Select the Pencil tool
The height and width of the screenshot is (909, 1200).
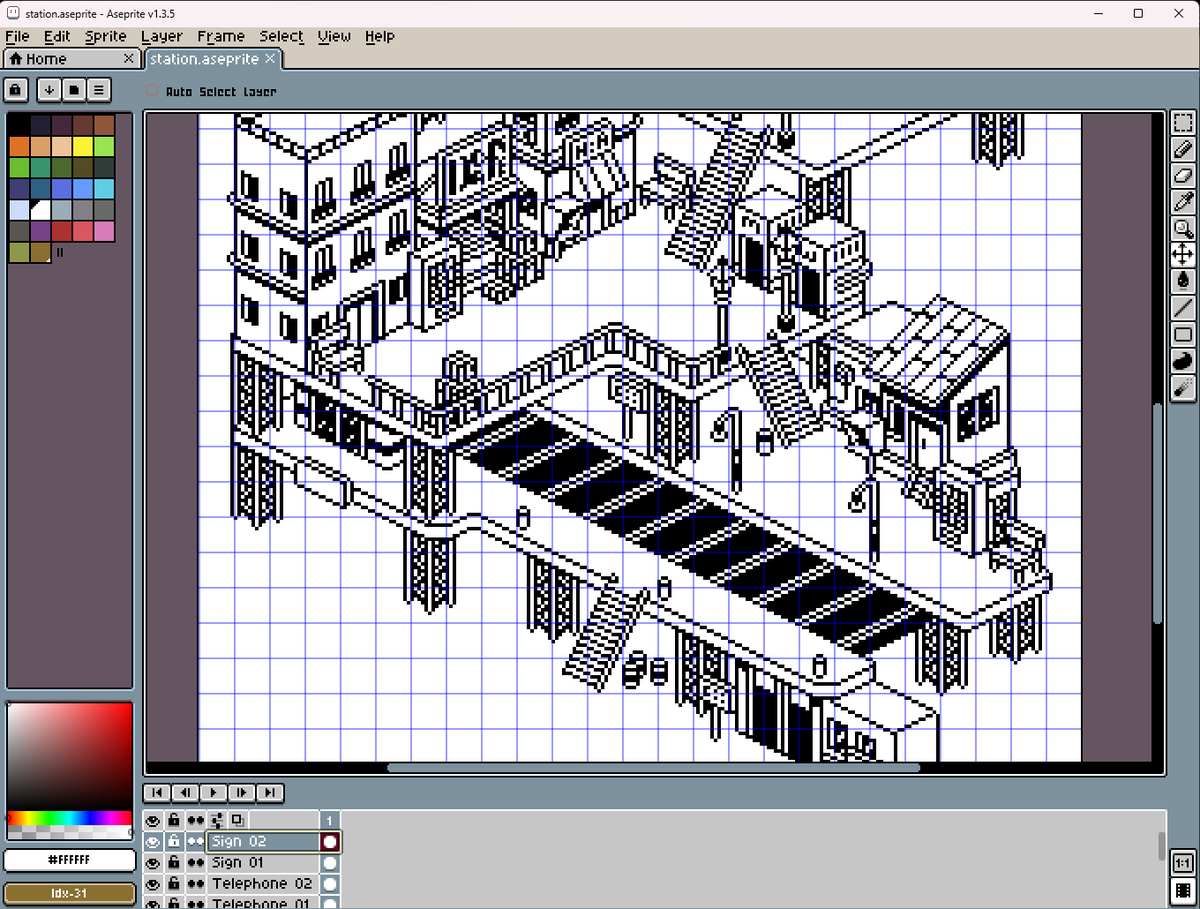[1183, 150]
